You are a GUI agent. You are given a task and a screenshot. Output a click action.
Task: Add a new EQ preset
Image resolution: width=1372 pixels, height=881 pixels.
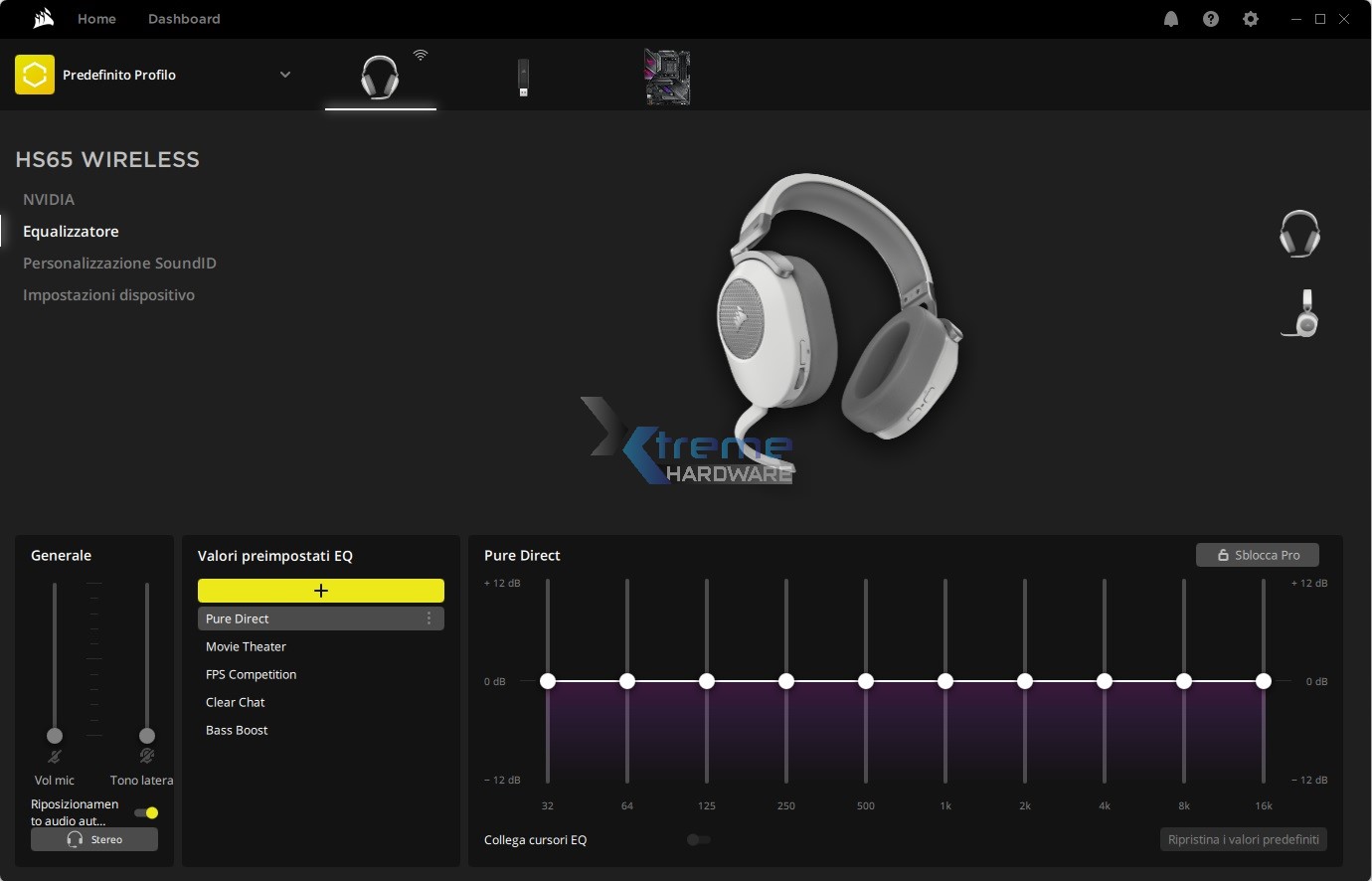[x=320, y=591]
